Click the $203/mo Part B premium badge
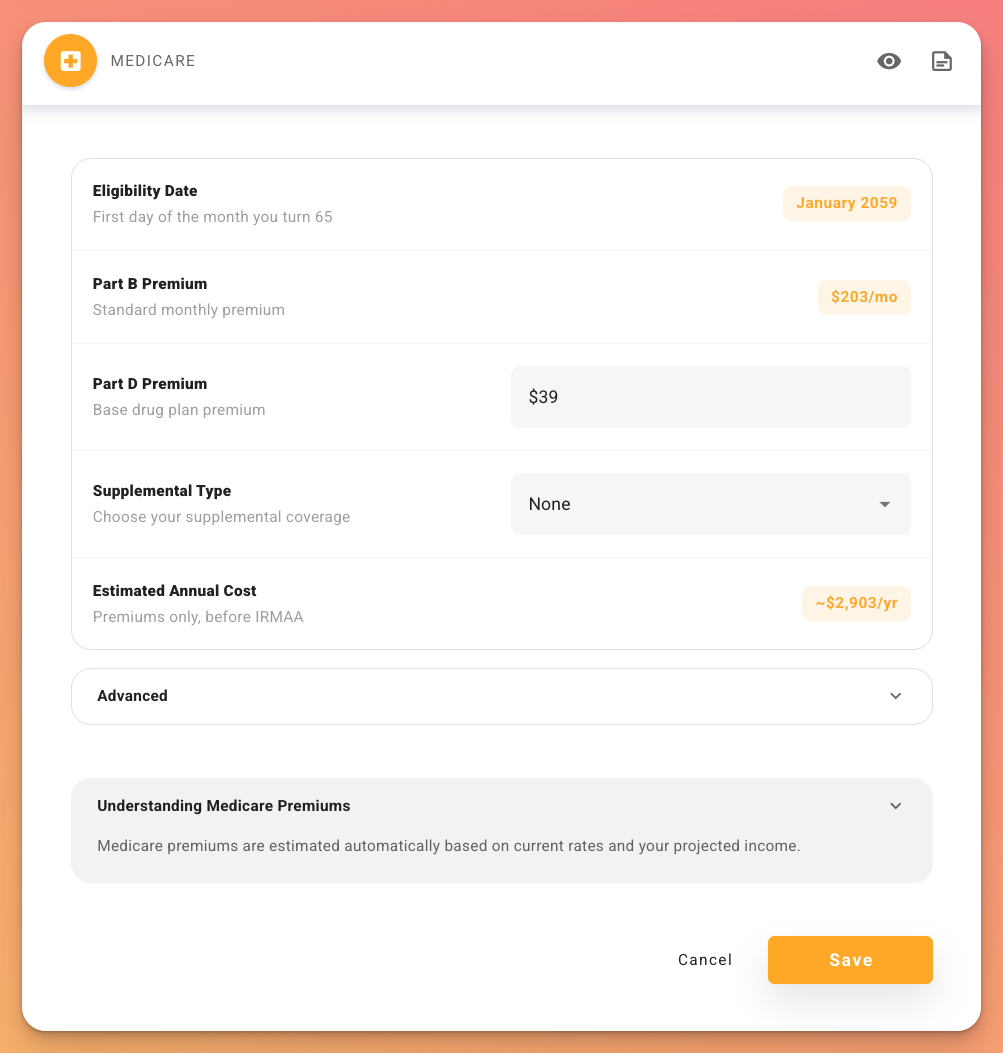The image size is (1003, 1053). 864,297
